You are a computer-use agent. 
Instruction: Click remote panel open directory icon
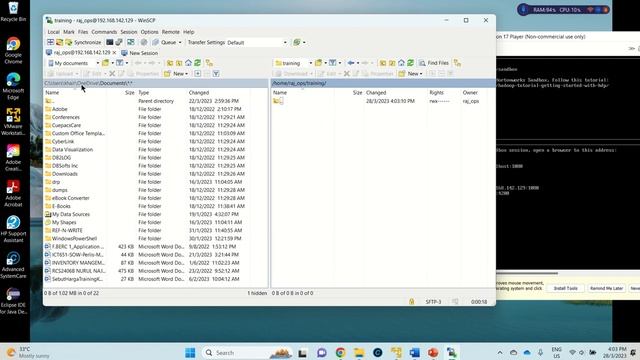(x=318, y=63)
